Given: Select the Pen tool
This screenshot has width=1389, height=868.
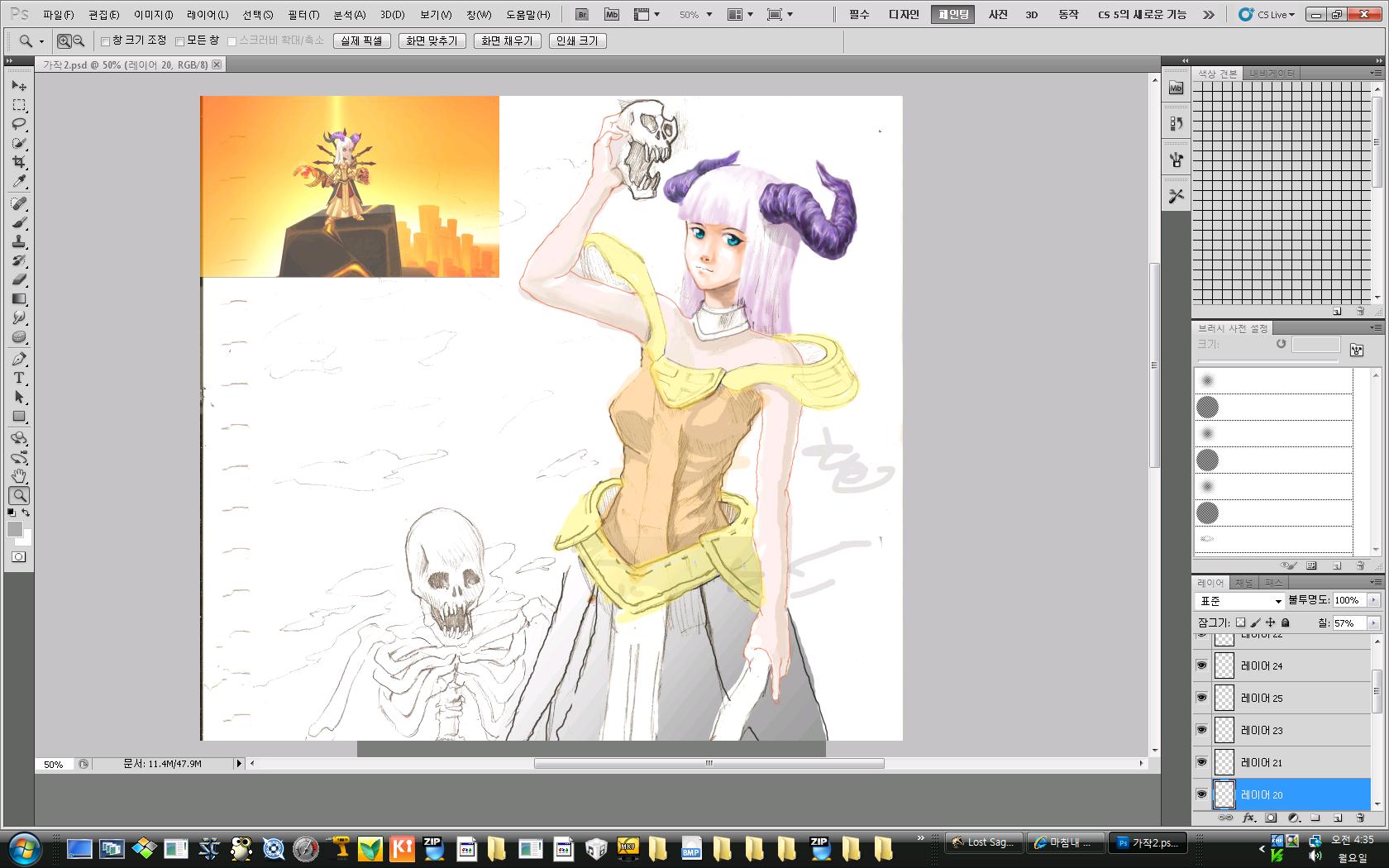Looking at the screenshot, I should tap(19, 359).
